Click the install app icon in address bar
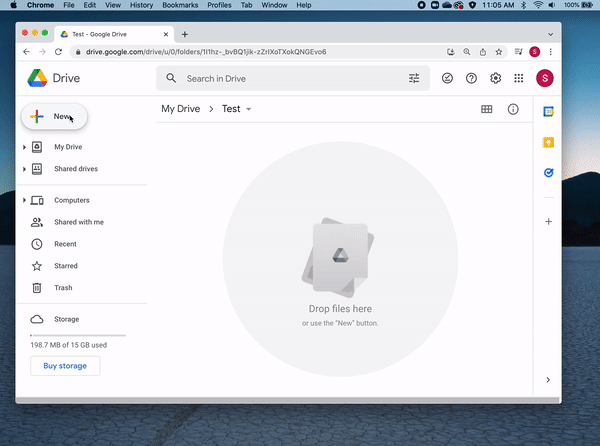The height and width of the screenshot is (446, 600). (451, 52)
